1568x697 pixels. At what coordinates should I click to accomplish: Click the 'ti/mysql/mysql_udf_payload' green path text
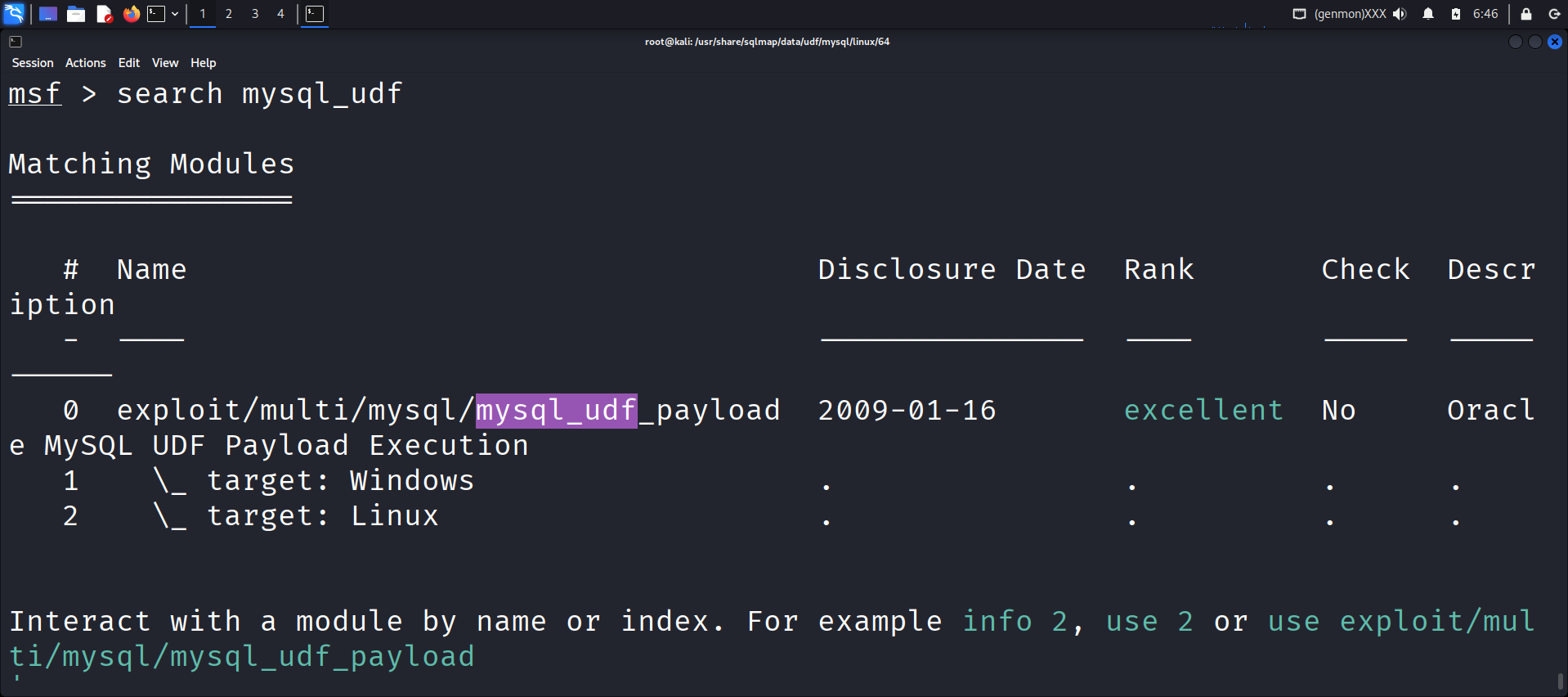pos(242,656)
